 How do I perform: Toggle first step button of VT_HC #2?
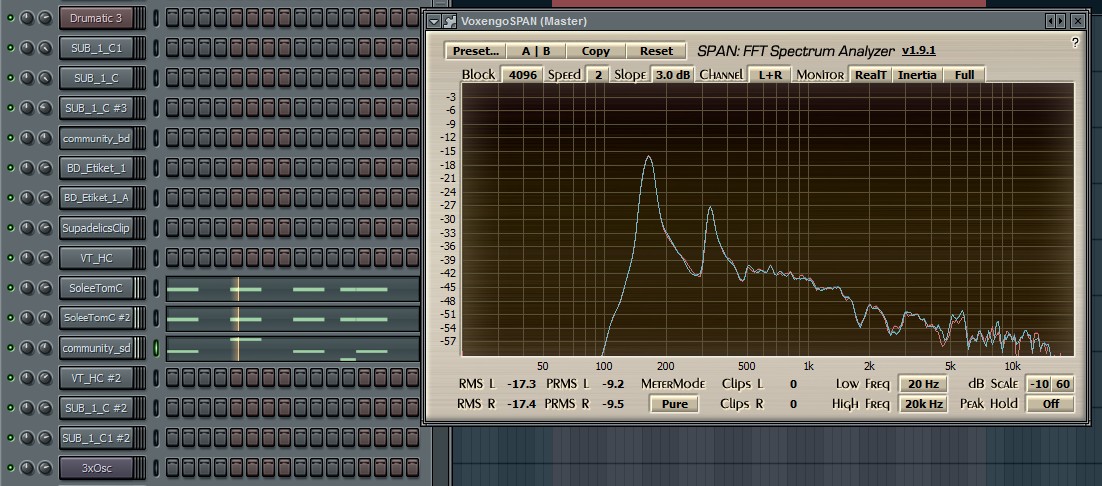click(x=172, y=378)
